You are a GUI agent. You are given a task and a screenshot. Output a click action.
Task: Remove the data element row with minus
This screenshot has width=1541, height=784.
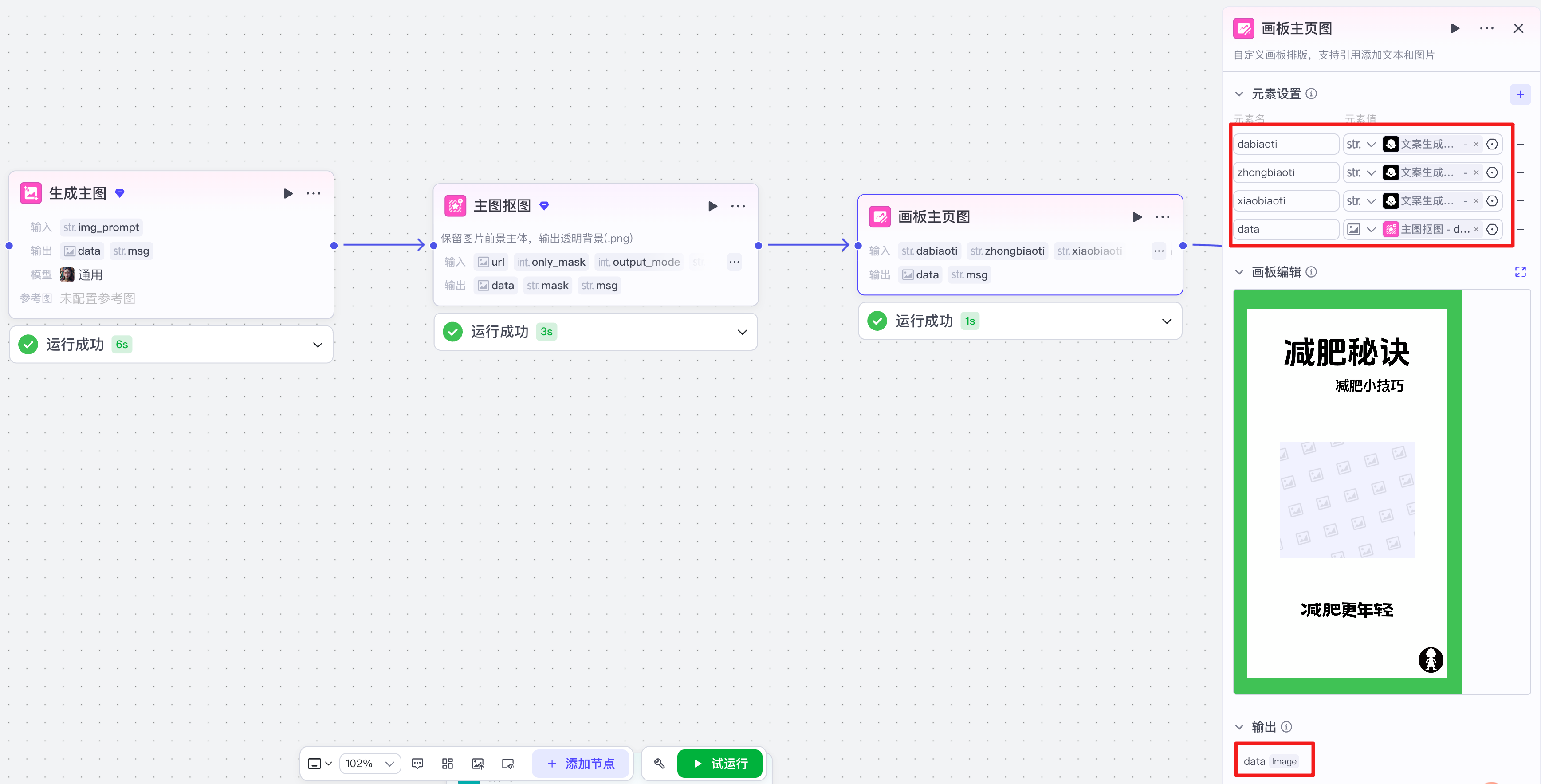(x=1520, y=229)
